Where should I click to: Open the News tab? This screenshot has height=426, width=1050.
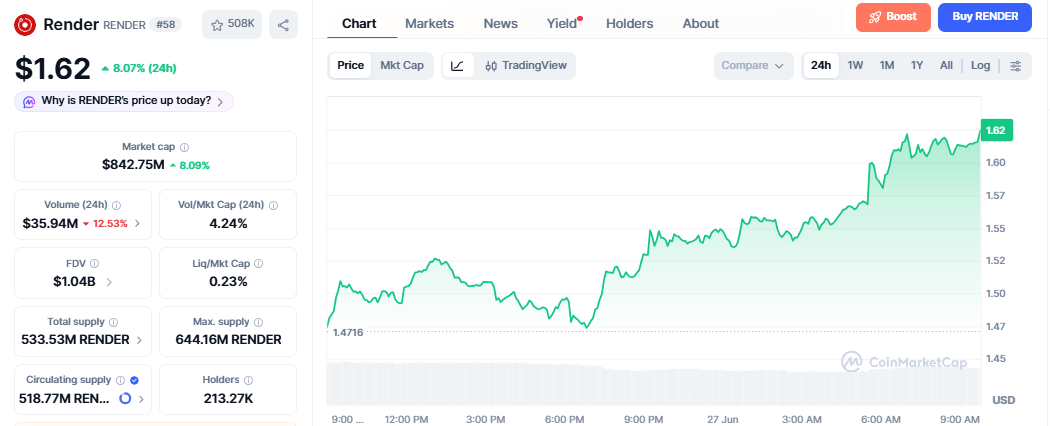pyautogui.click(x=500, y=23)
